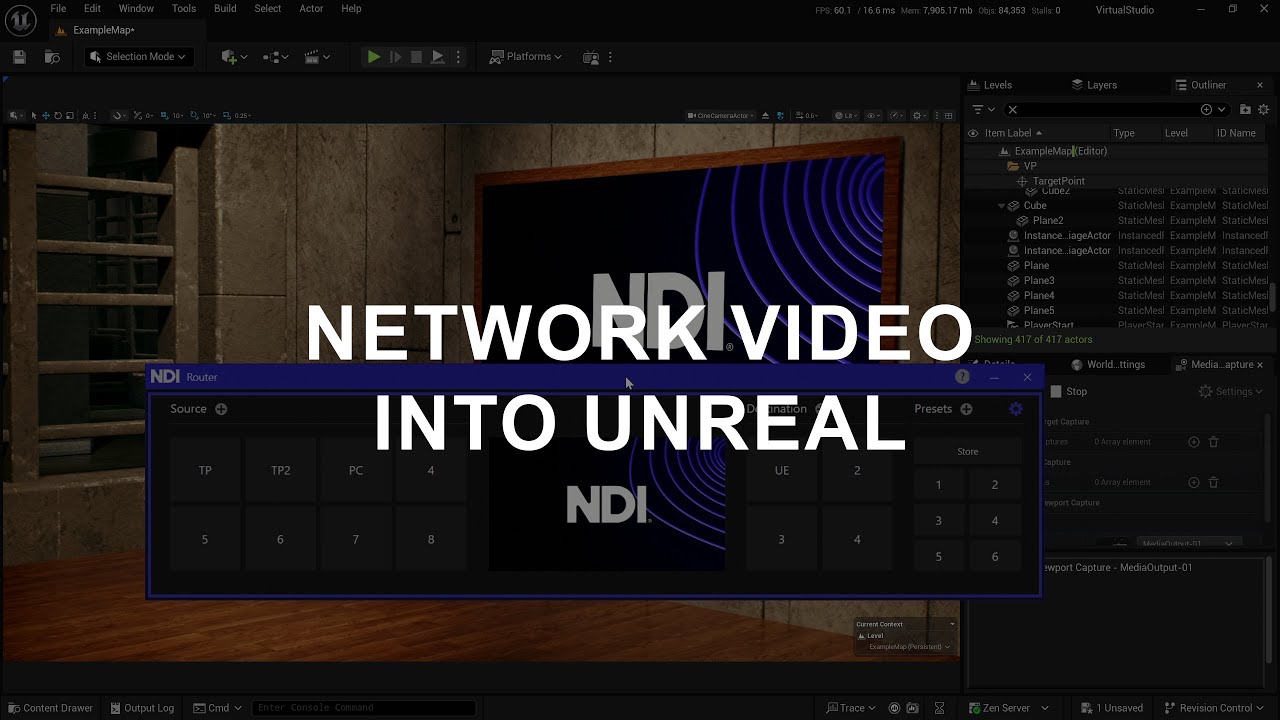Open the Build menu

[x=225, y=8]
